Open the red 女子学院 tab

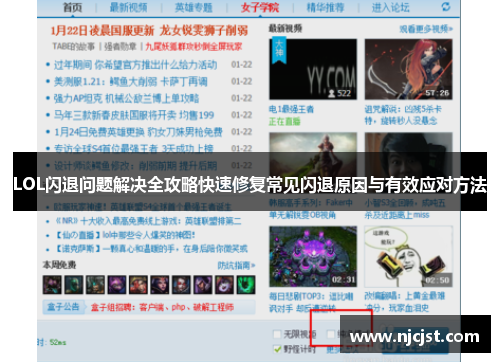point(260,7)
